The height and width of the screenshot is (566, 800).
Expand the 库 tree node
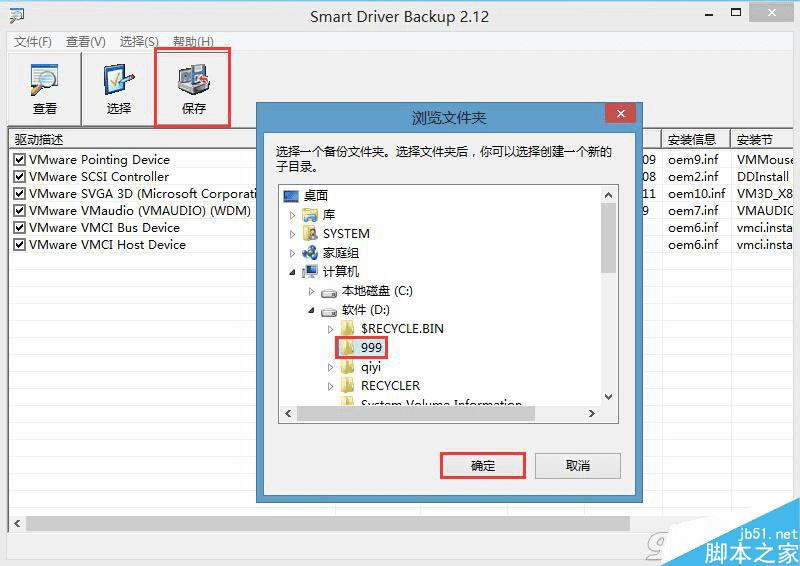(x=292, y=215)
